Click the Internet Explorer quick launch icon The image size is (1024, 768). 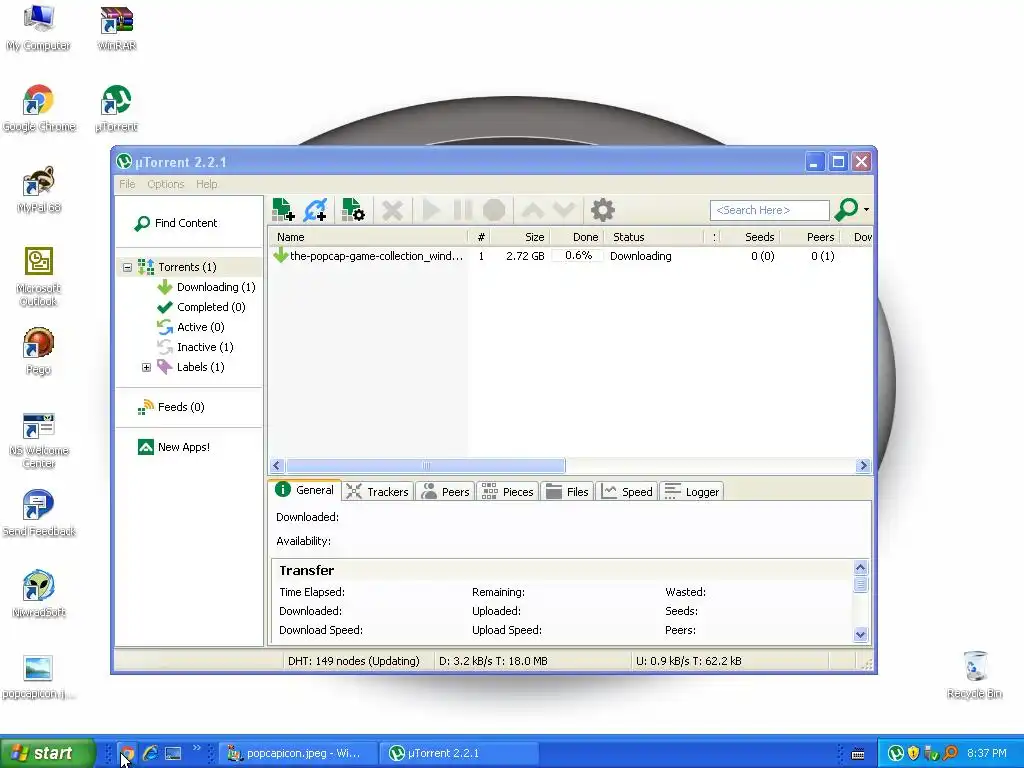[150, 753]
